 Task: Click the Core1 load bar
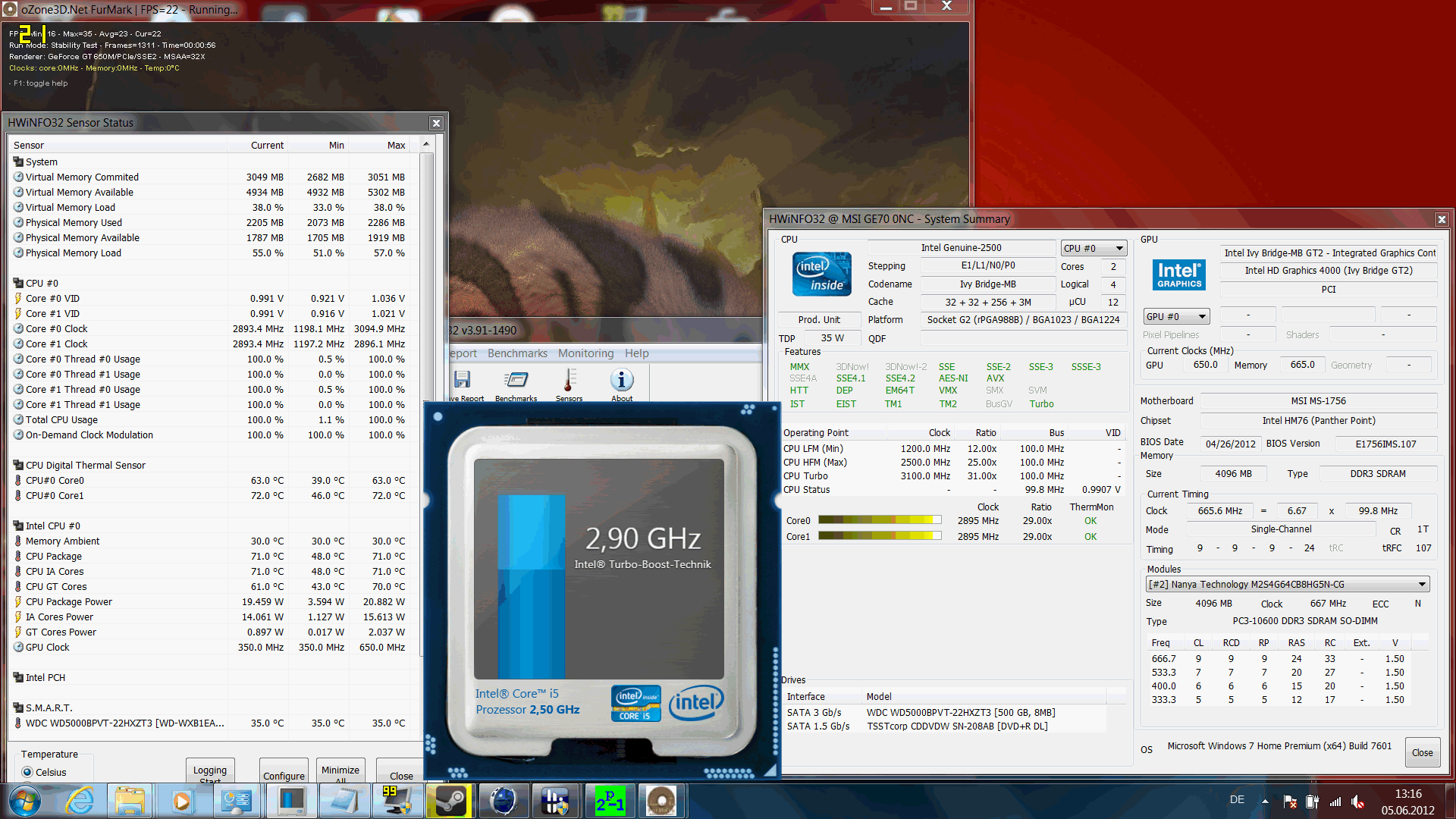(x=880, y=536)
